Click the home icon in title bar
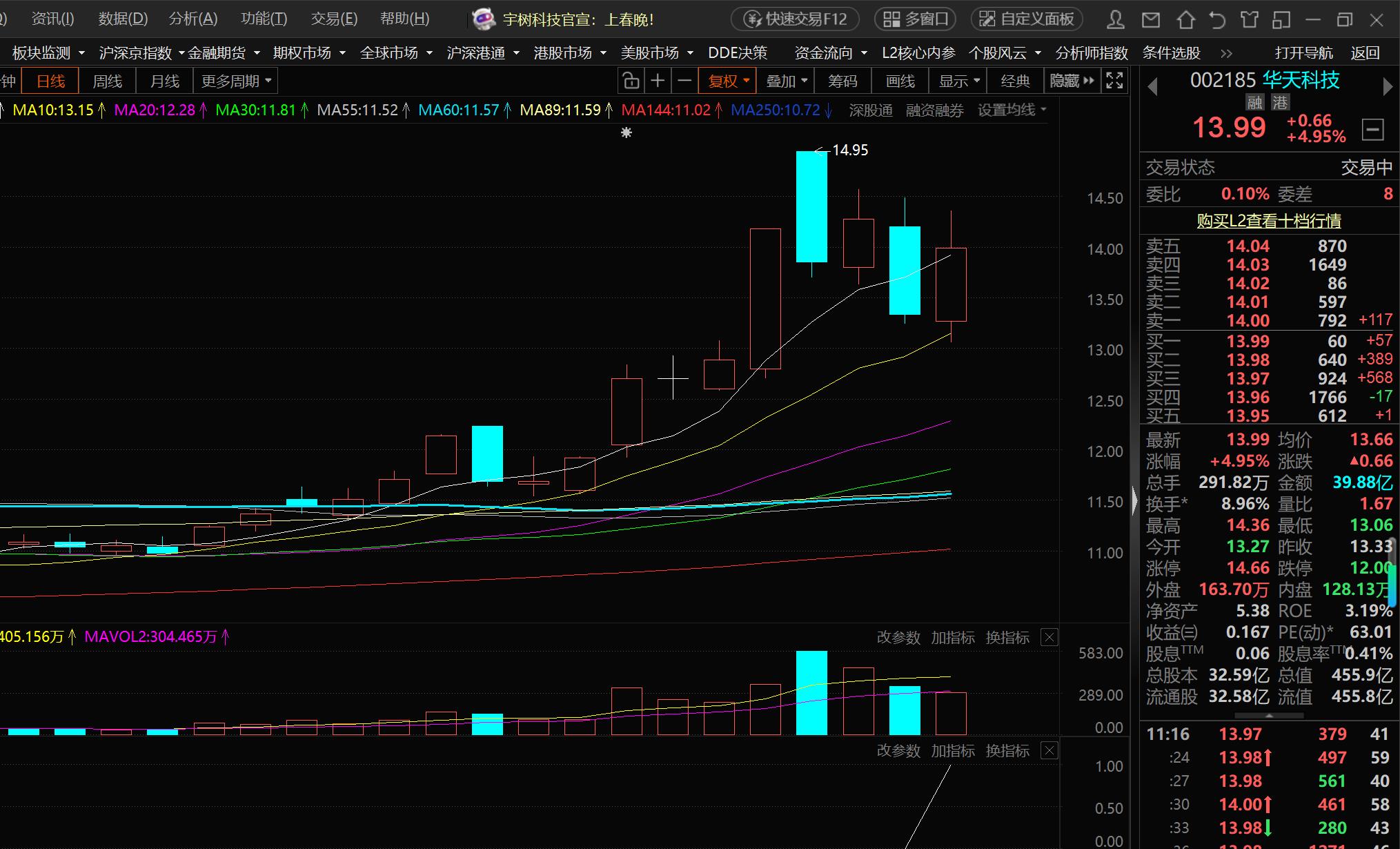The width and height of the screenshot is (1400, 849). [1185, 20]
